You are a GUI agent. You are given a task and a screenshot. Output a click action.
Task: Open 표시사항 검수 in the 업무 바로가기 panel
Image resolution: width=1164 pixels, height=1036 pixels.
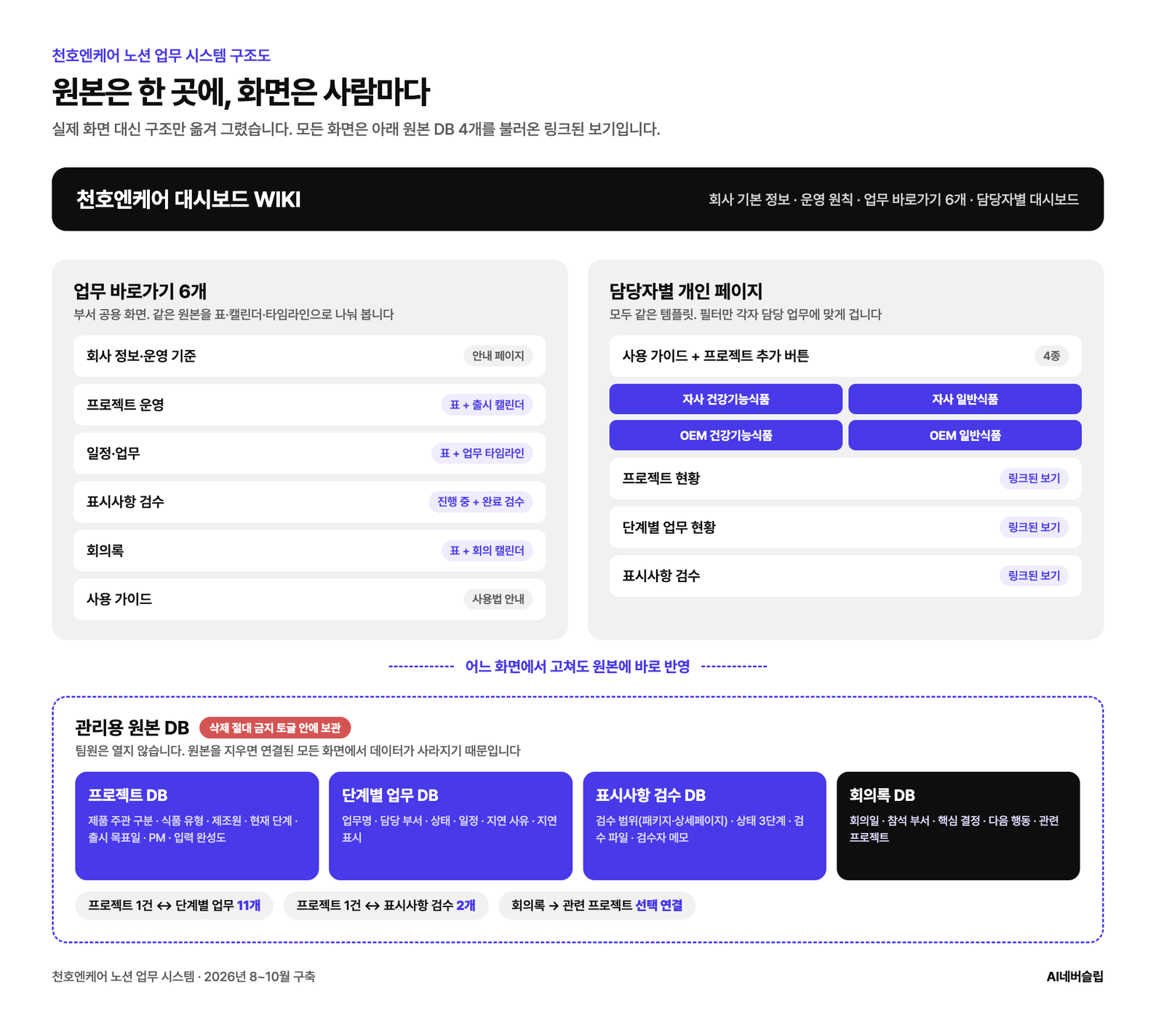(x=309, y=502)
